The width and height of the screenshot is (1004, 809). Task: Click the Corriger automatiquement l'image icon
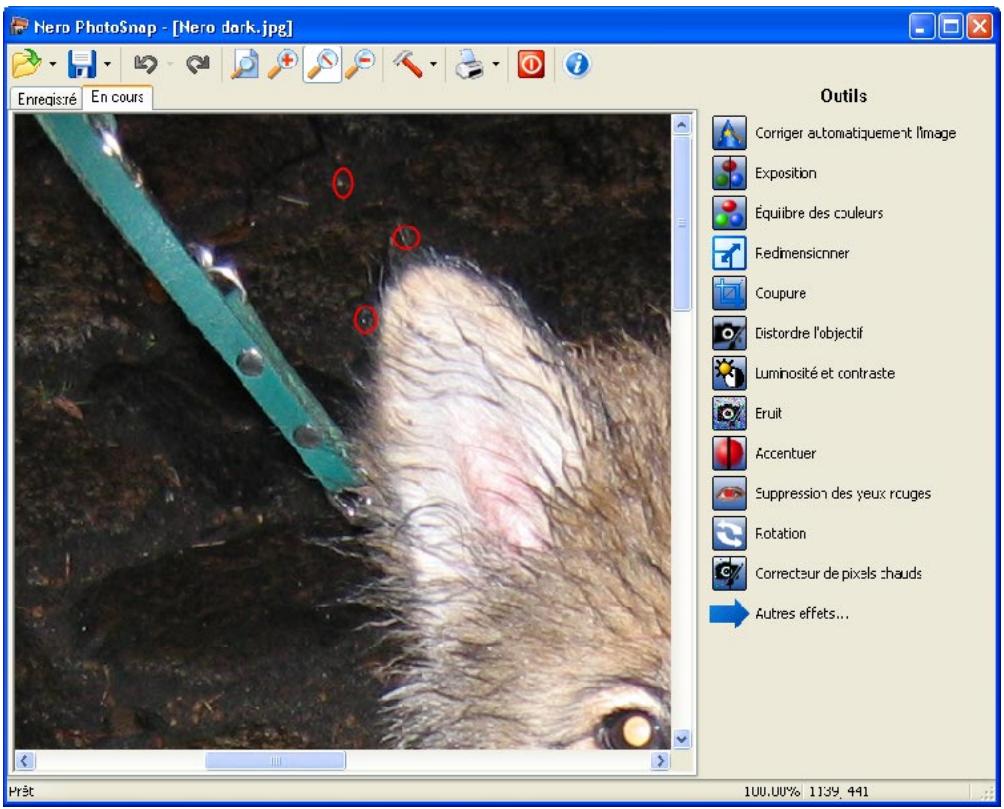pyautogui.click(x=729, y=133)
